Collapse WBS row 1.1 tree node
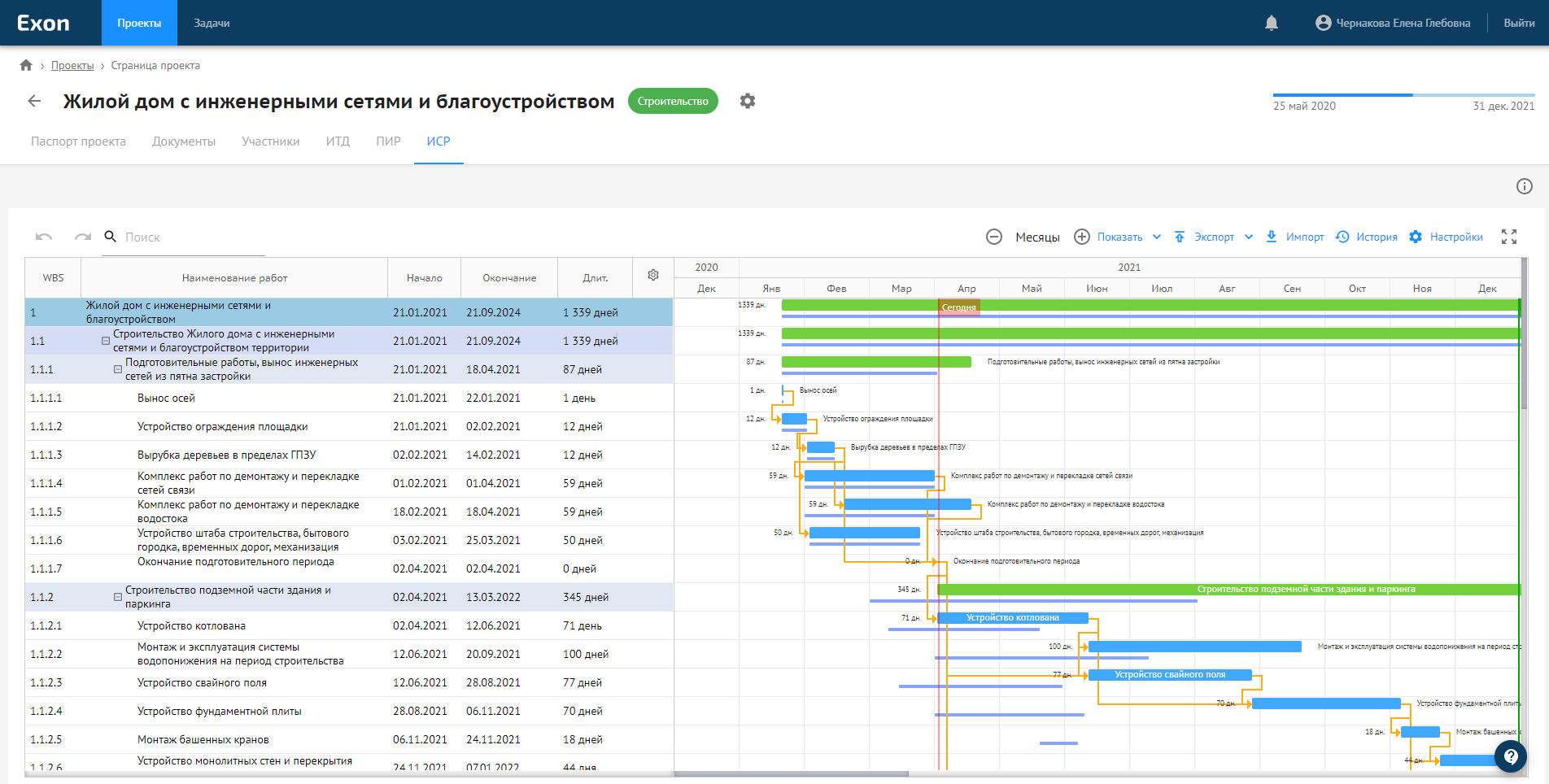The image size is (1549, 784). point(106,341)
